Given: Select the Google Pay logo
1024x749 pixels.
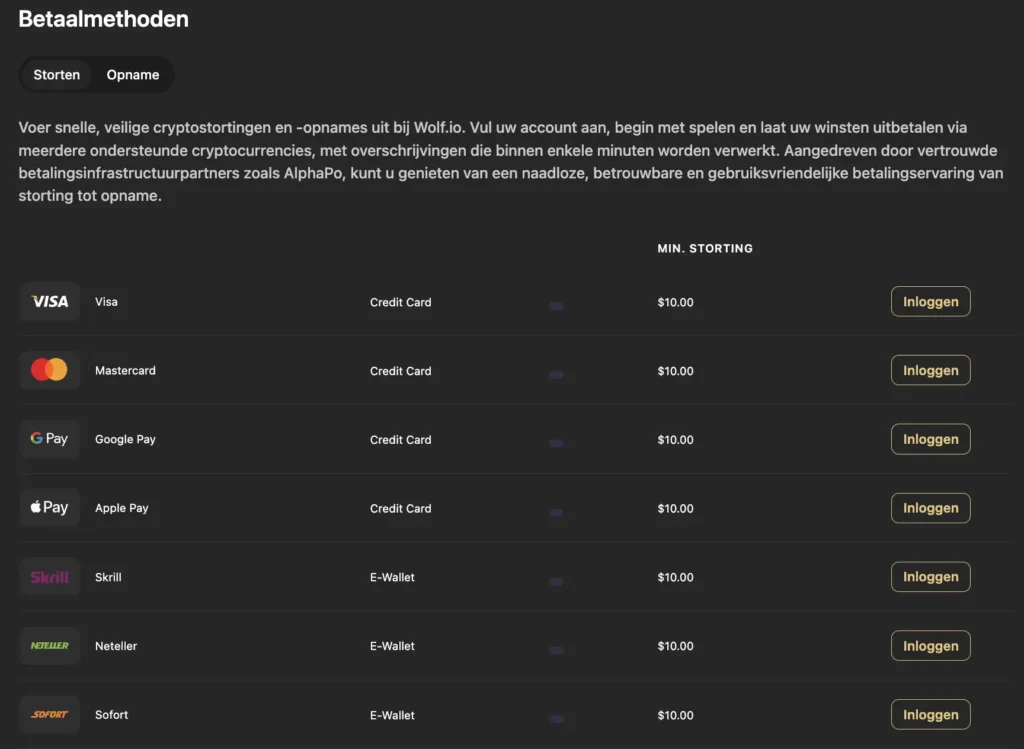Looking at the screenshot, I should (x=50, y=439).
